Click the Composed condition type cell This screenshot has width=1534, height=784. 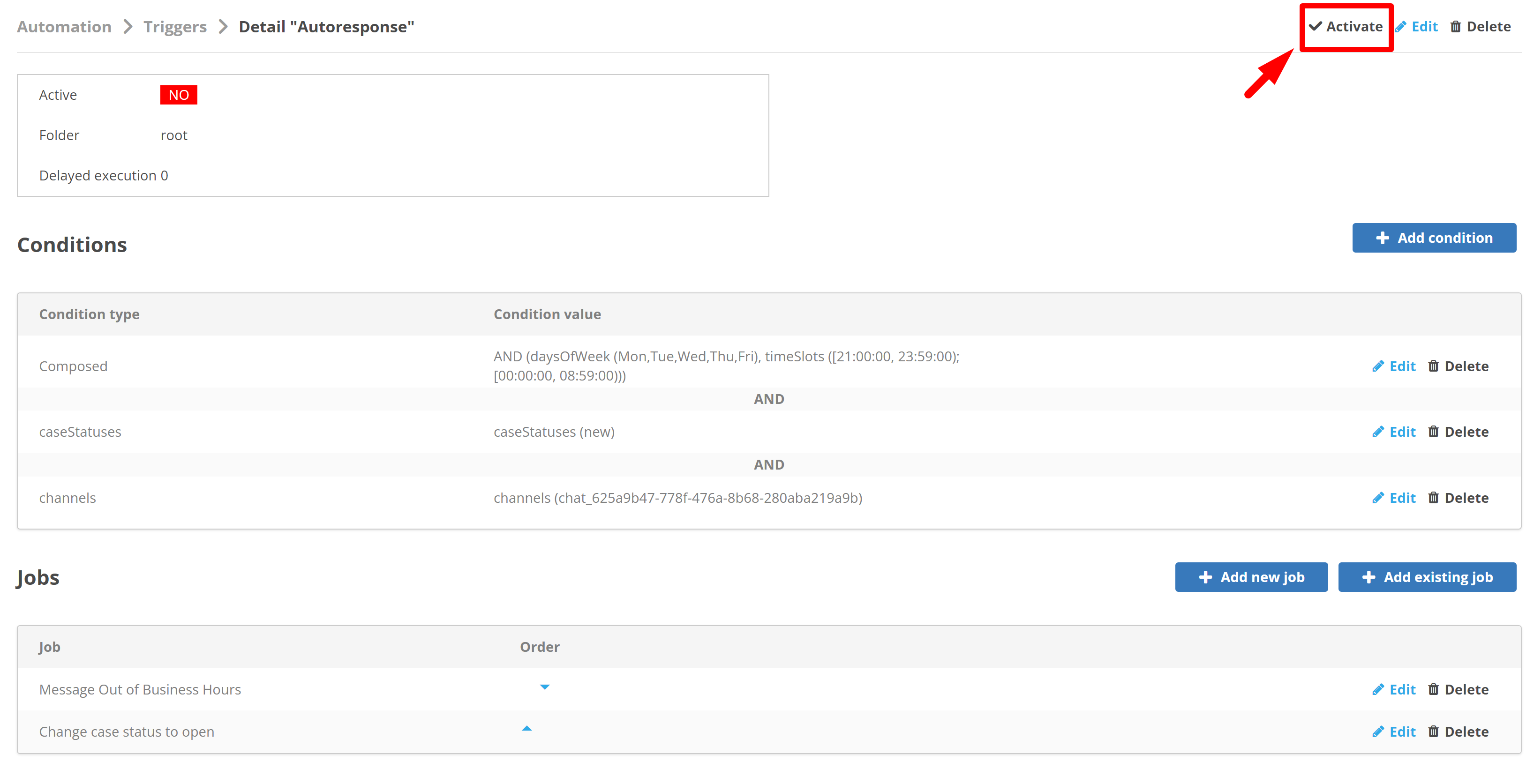point(73,366)
